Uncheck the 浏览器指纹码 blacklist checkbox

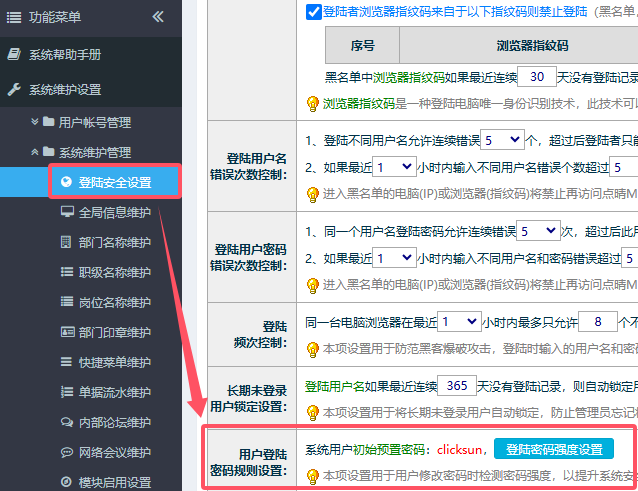(313, 12)
